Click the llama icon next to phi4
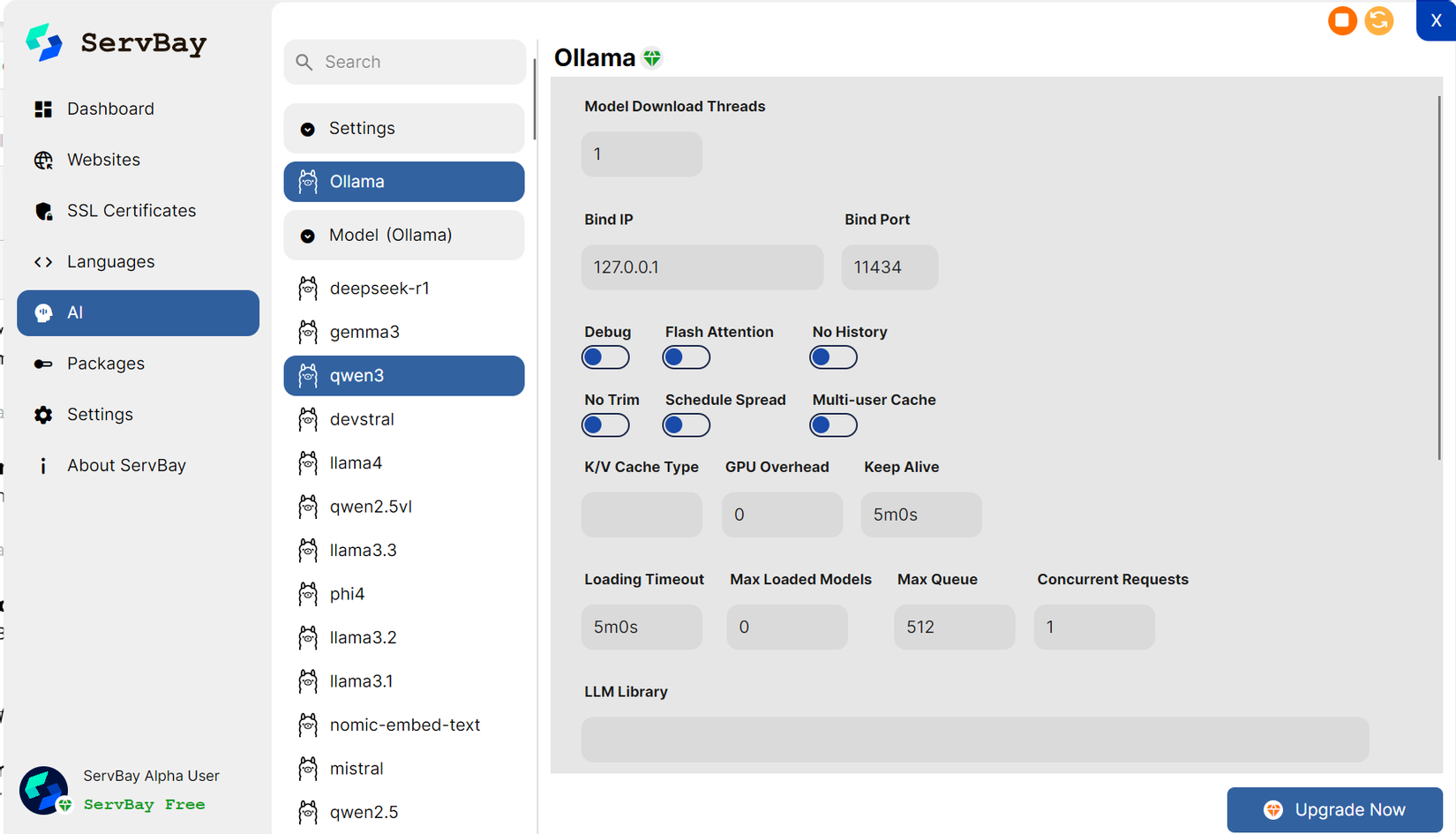This screenshot has height=834, width=1456. (308, 594)
